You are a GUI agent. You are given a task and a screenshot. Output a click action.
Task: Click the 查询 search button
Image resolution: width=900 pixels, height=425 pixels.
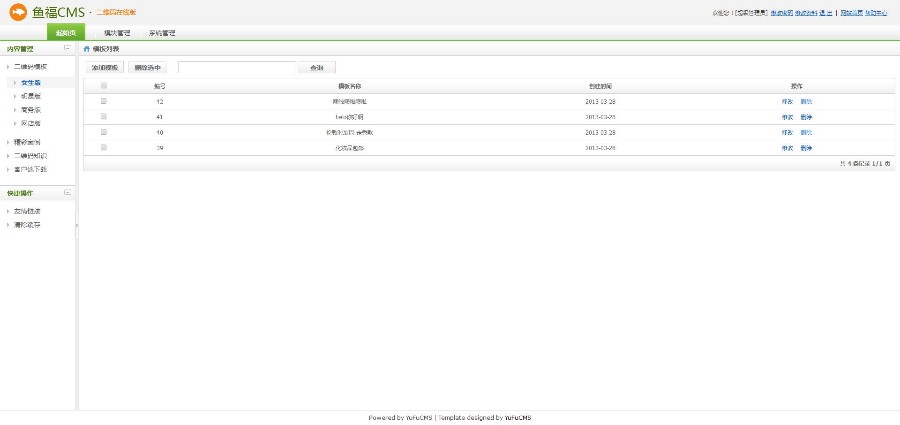(x=316, y=68)
